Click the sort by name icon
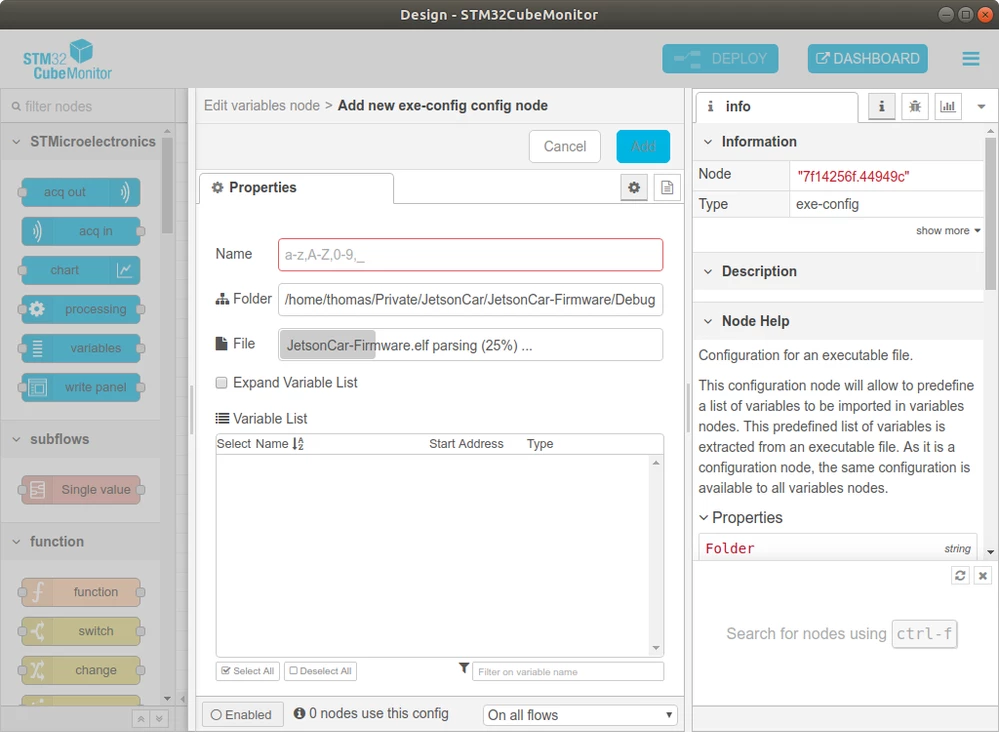This screenshot has width=999, height=732. tap(298, 444)
